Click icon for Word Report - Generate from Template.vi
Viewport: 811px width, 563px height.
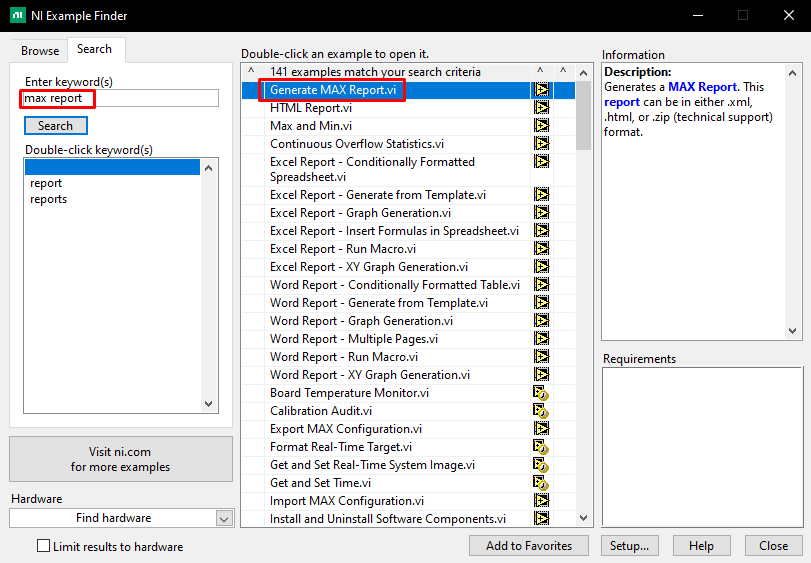click(542, 303)
